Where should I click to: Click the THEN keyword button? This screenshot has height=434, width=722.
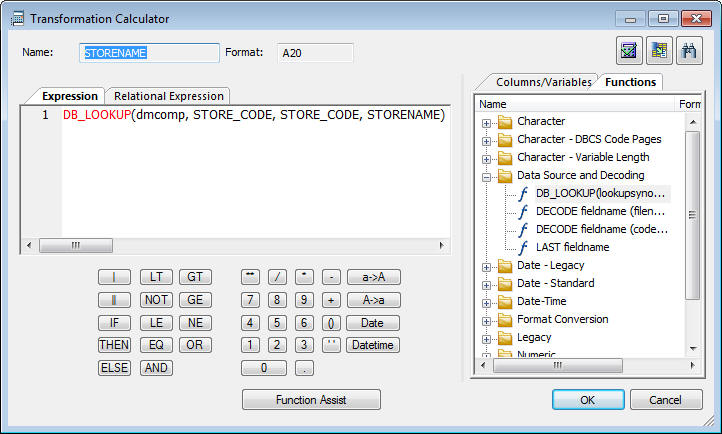[x=114, y=345]
